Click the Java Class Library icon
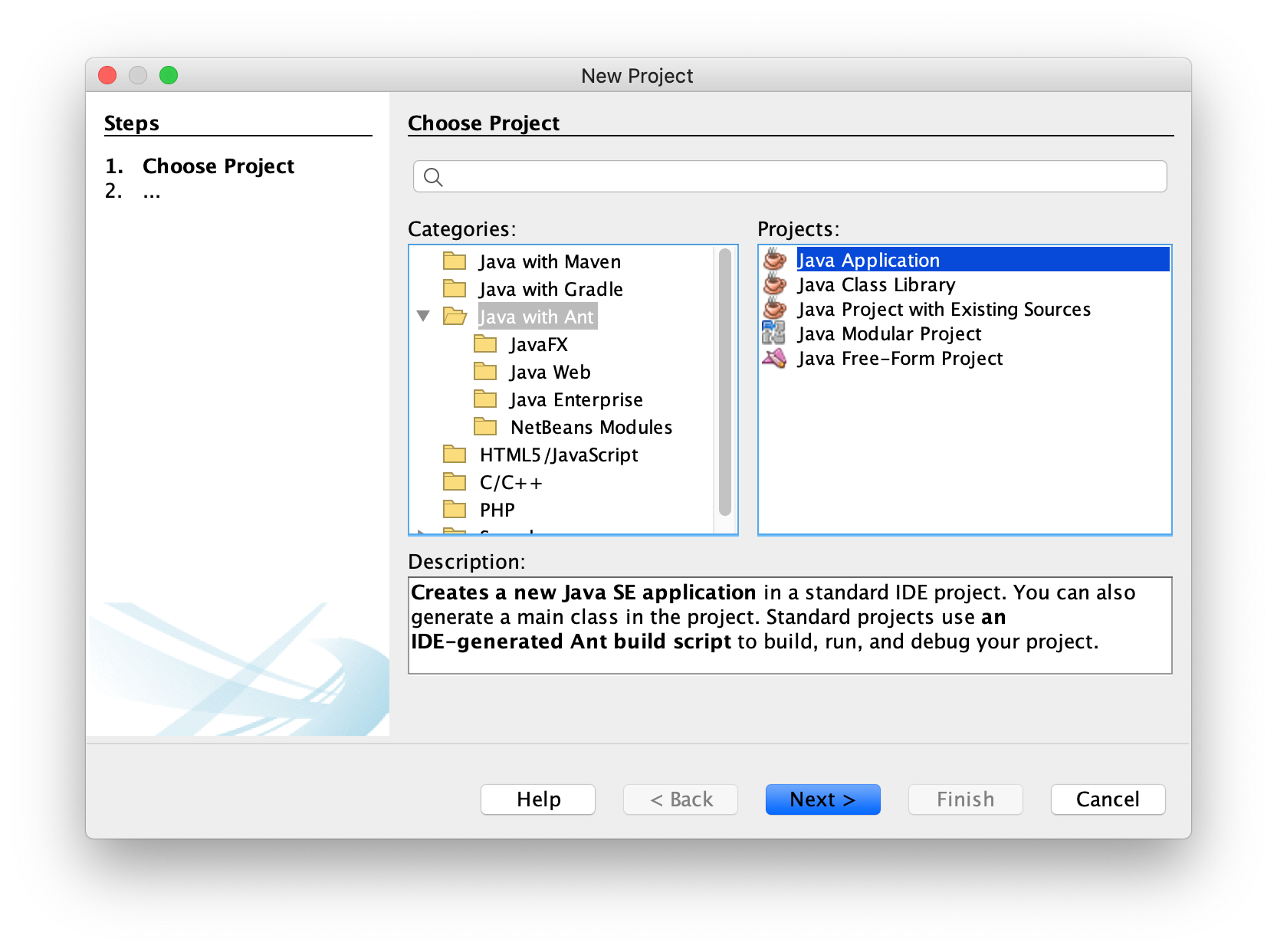 point(775,284)
